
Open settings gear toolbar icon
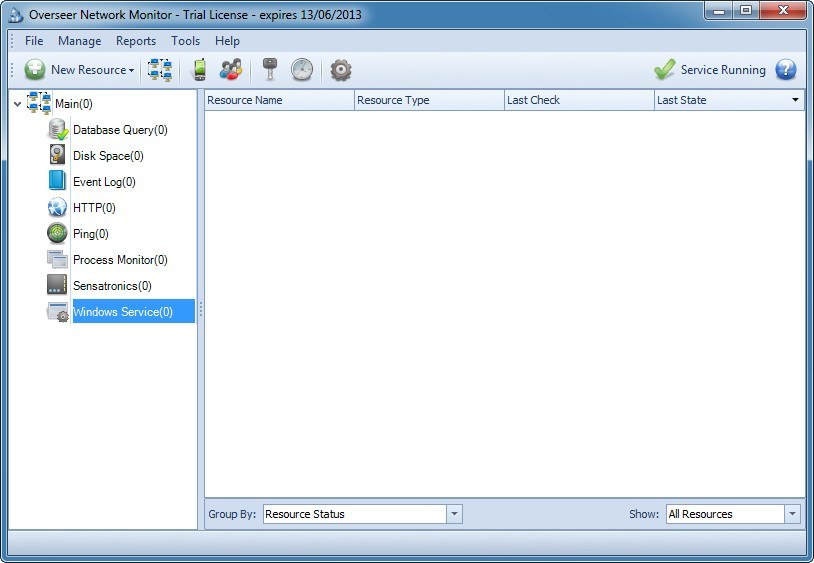click(x=341, y=70)
